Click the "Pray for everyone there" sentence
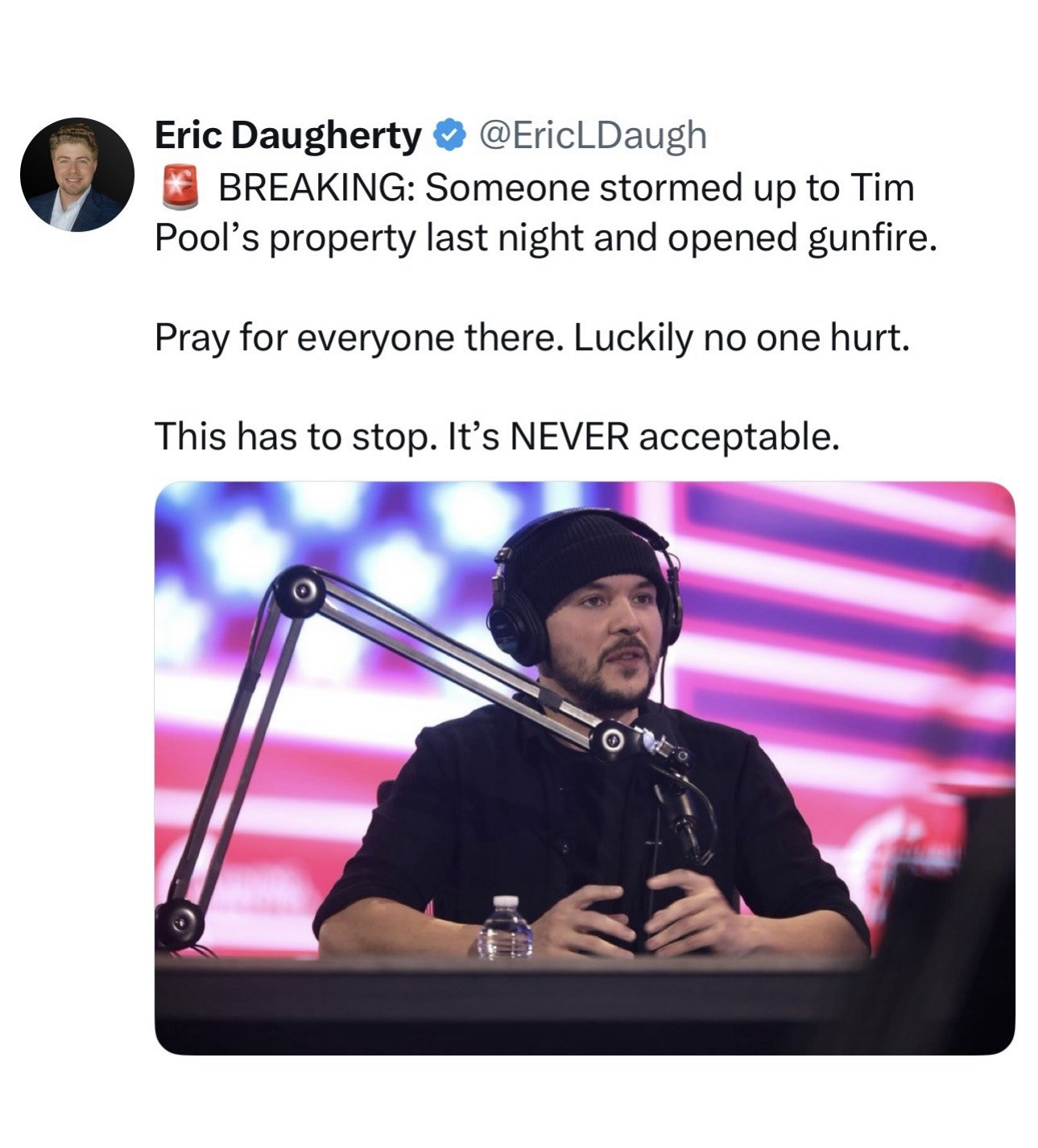The height and width of the screenshot is (1148, 1038). [359, 339]
